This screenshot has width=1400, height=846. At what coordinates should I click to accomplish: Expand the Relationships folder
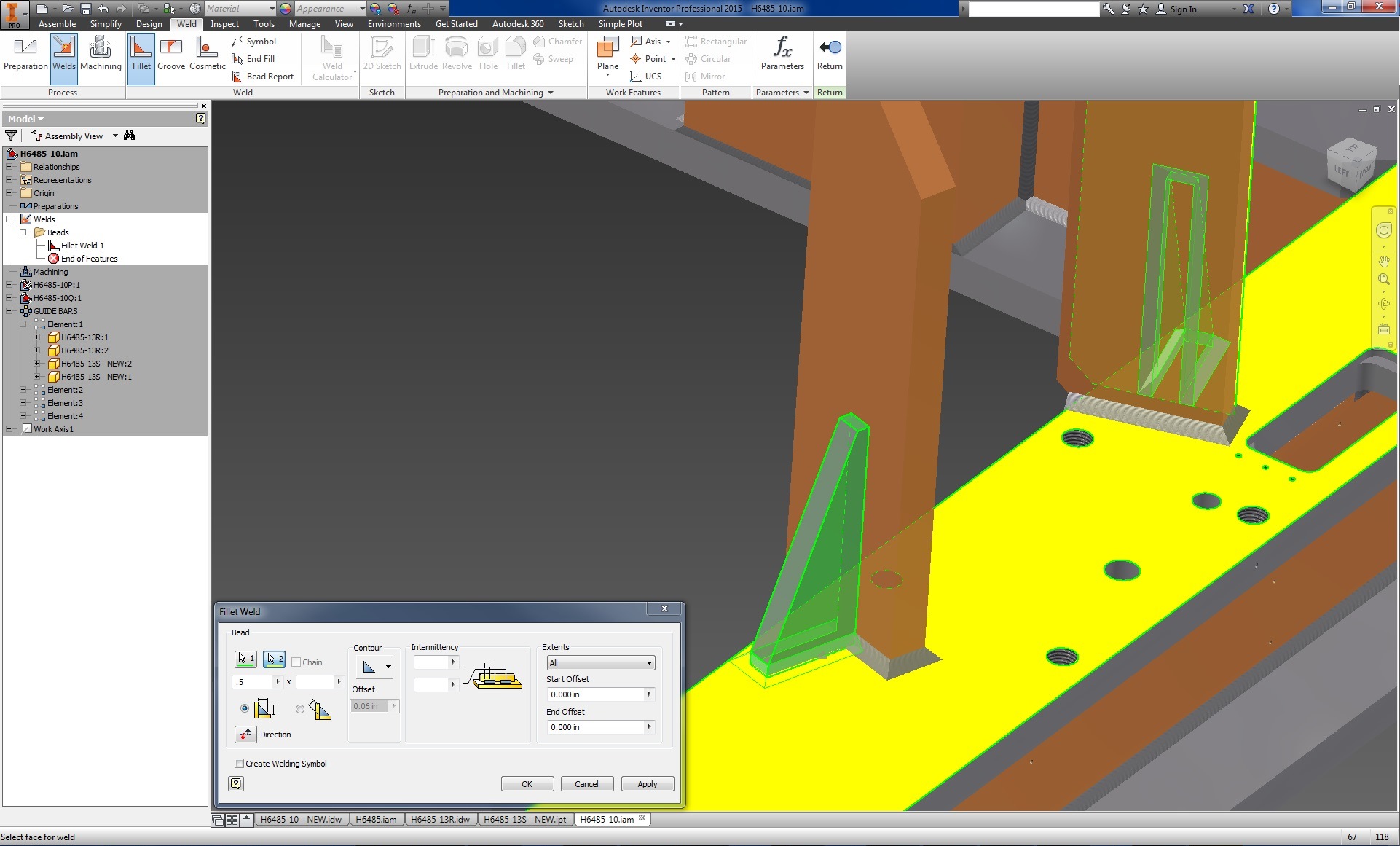pos(9,167)
